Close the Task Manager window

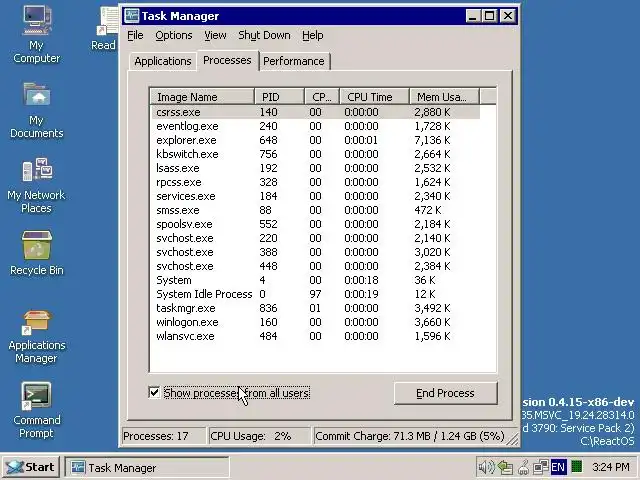[508, 16]
